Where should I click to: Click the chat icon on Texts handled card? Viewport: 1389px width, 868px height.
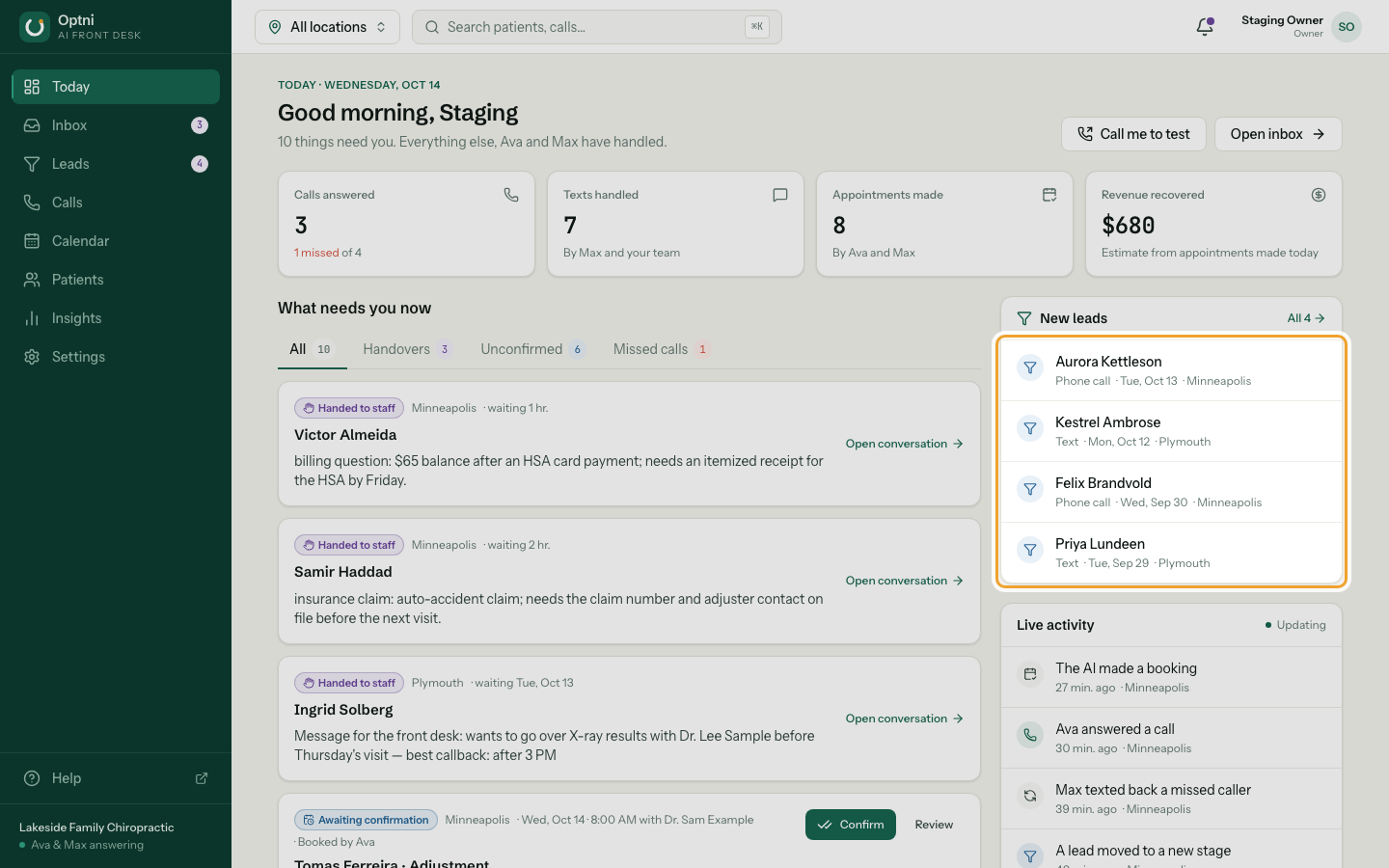tap(780, 195)
